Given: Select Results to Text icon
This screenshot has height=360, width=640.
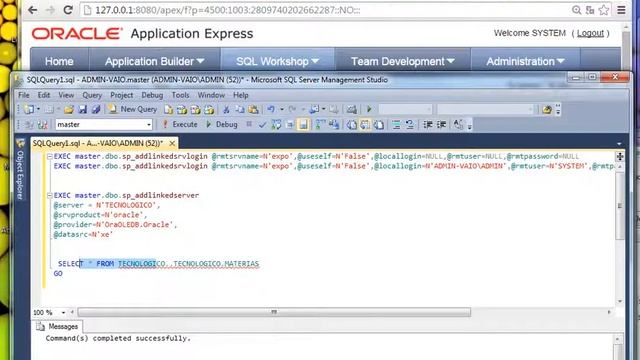Looking at the screenshot, I should pyautogui.click(x=352, y=125).
